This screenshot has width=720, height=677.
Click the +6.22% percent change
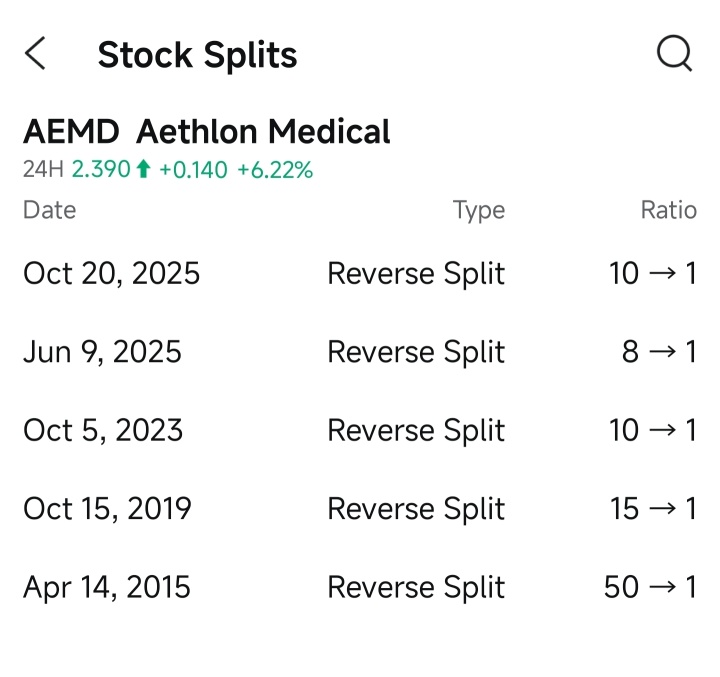[x=275, y=169]
